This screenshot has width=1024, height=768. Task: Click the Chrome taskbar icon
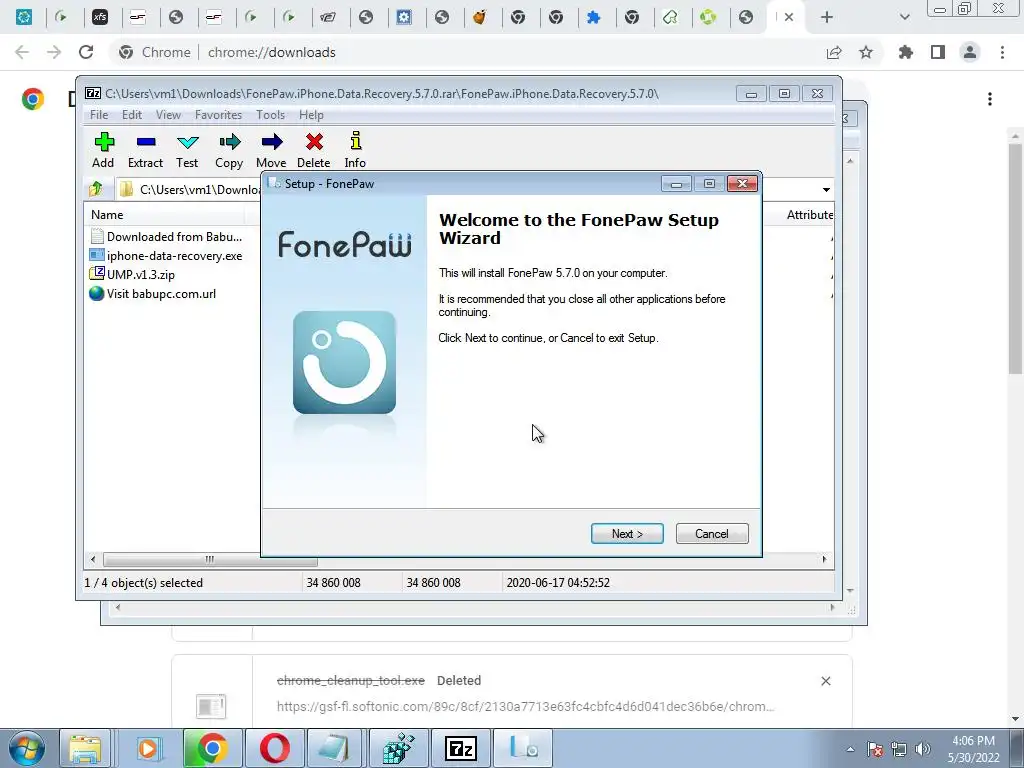point(212,748)
